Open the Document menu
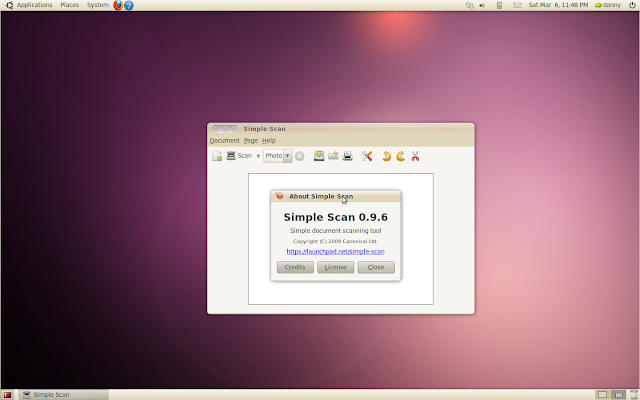640x400 pixels. point(224,140)
